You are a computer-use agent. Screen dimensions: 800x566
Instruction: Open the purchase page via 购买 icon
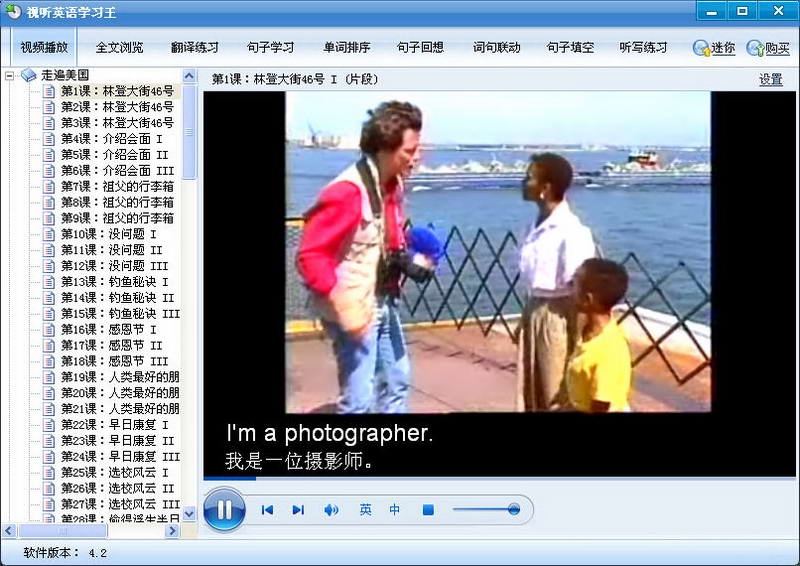tap(768, 48)
